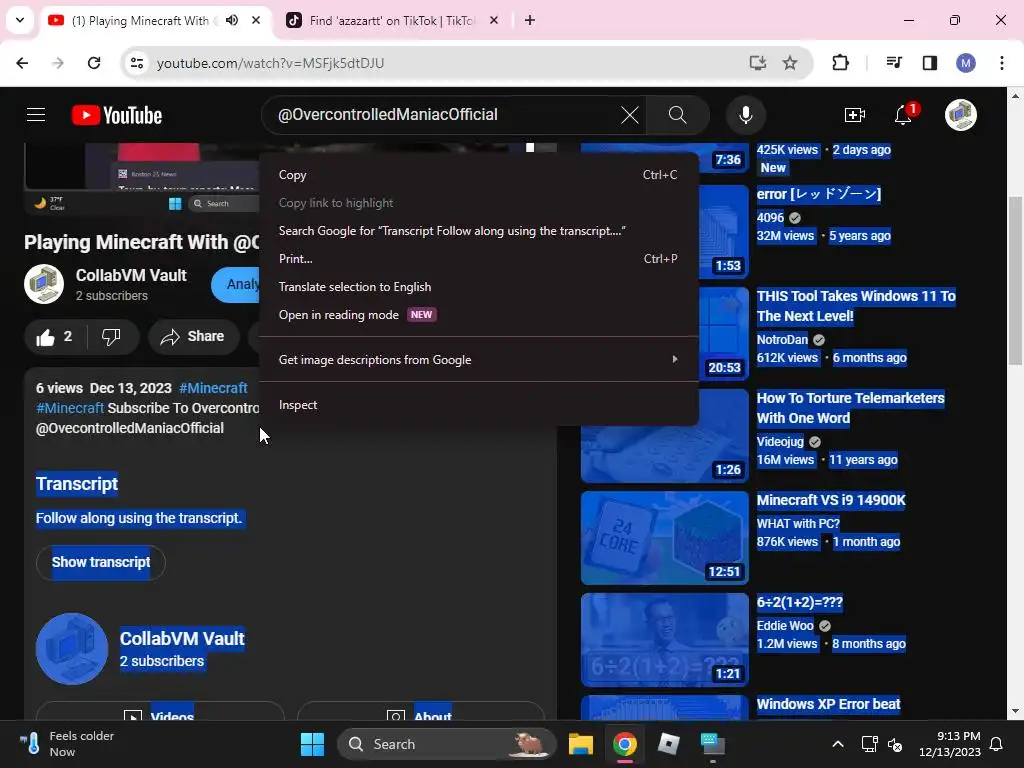1024x768 pixels.
Task: Choose Open in reading mode
Action: pos(478,315)
